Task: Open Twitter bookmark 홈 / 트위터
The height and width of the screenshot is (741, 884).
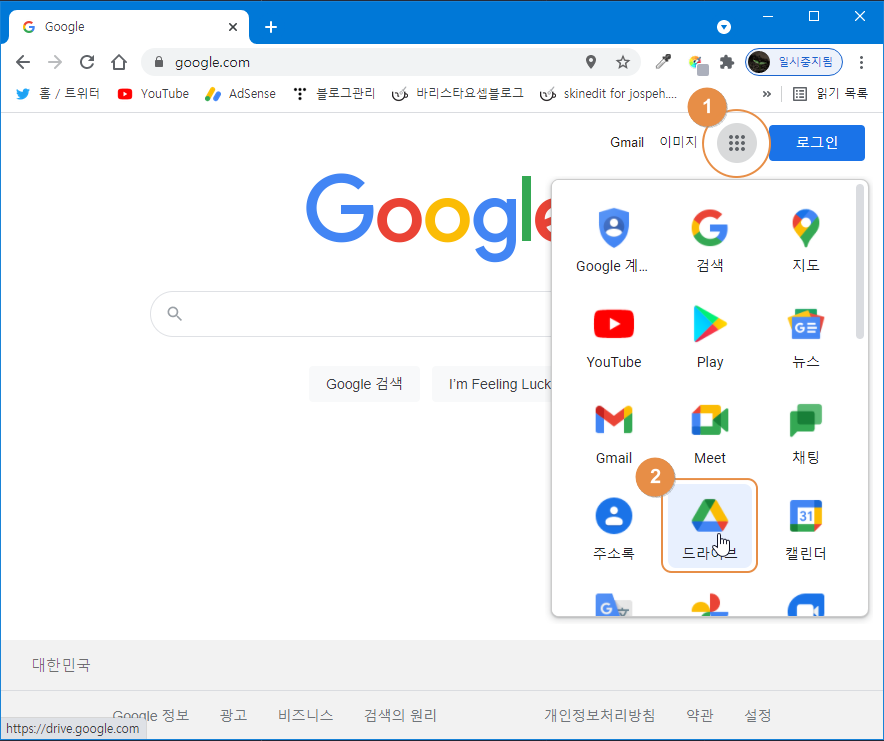Action: click(x=58, y=94)
